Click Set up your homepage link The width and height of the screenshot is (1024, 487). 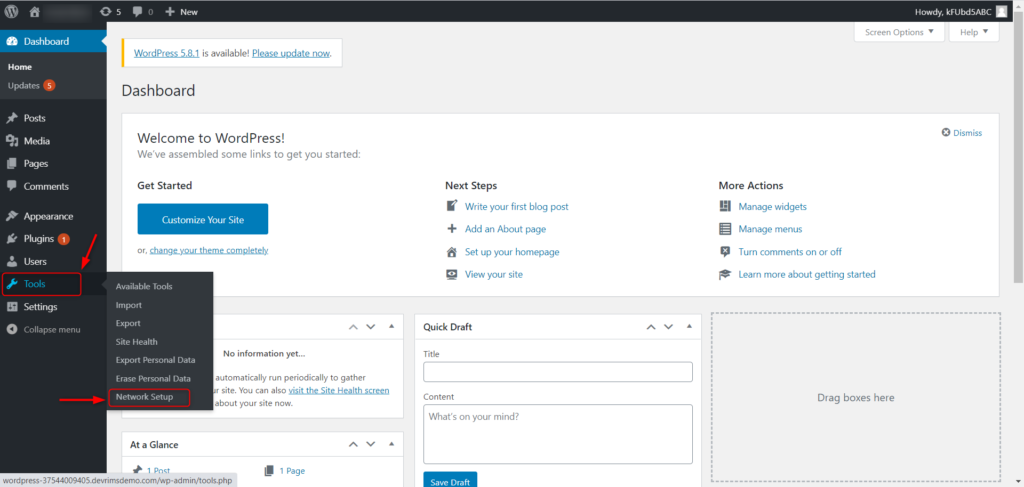[512, 252]
